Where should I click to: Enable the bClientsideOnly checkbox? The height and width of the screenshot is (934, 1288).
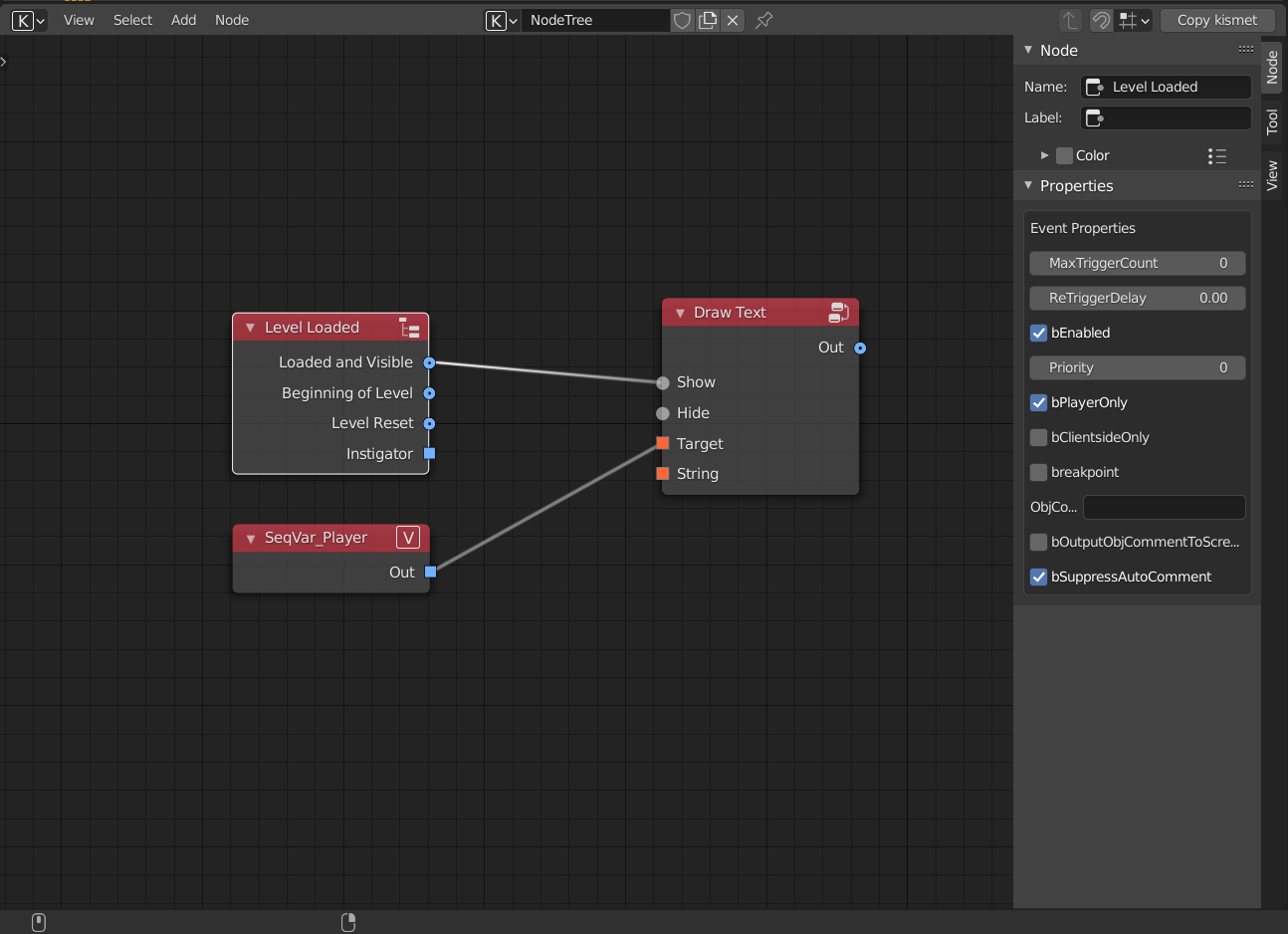point(1038,437)
